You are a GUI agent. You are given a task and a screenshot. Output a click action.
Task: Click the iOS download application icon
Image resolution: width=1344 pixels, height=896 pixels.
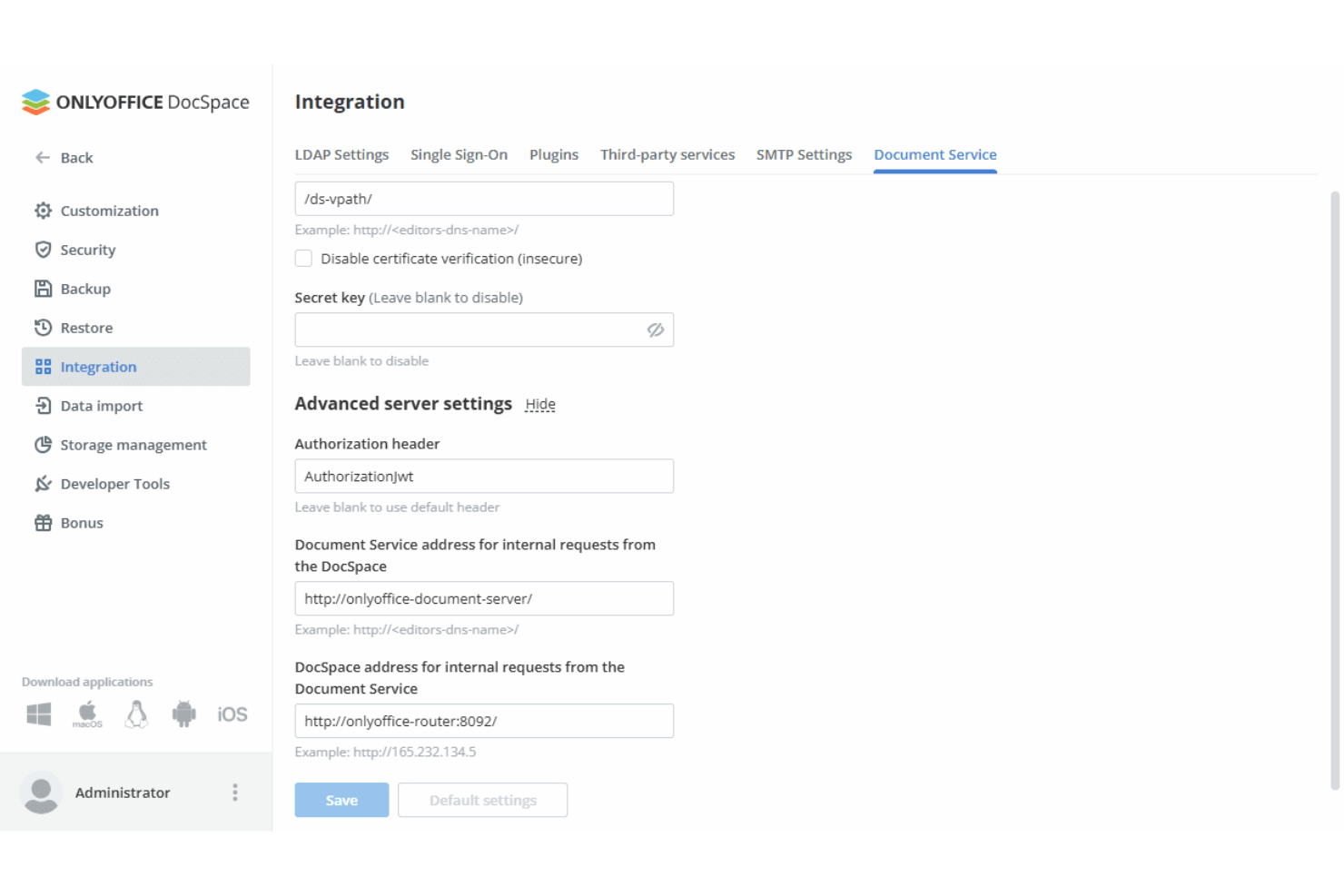(232, 714)
